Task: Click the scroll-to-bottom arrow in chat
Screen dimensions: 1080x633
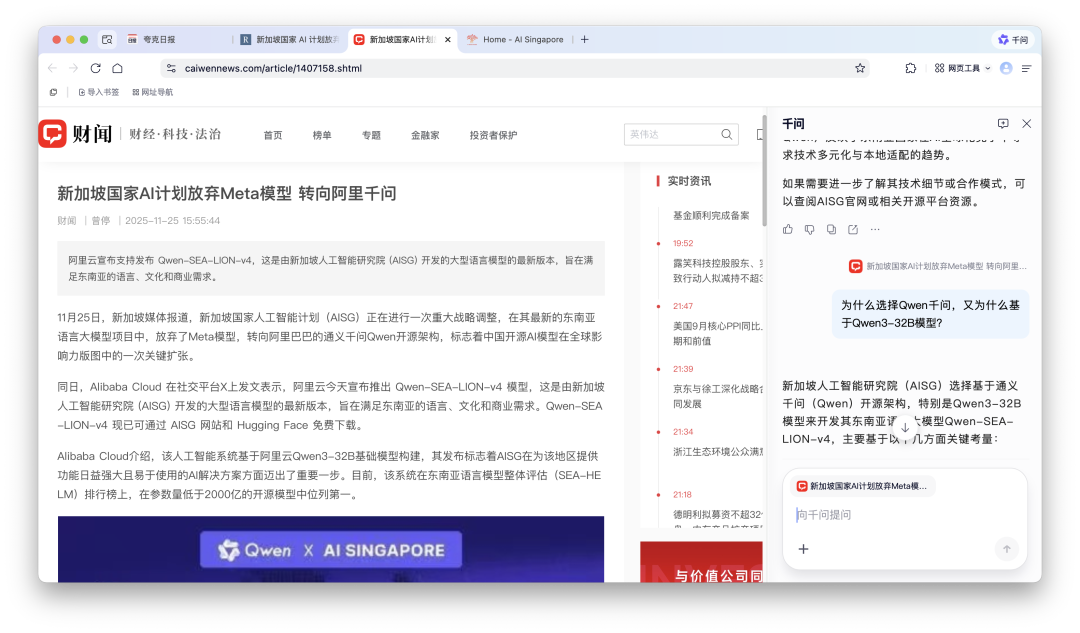Action: pos(905,428)
